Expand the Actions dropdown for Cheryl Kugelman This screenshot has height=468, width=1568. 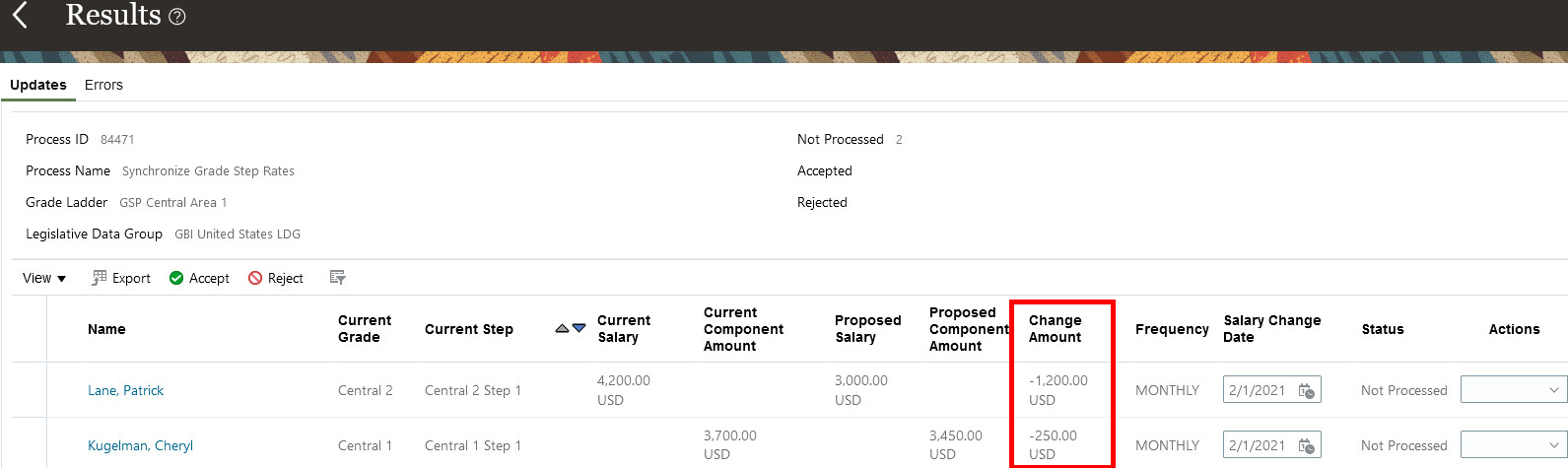point(1553,445)
